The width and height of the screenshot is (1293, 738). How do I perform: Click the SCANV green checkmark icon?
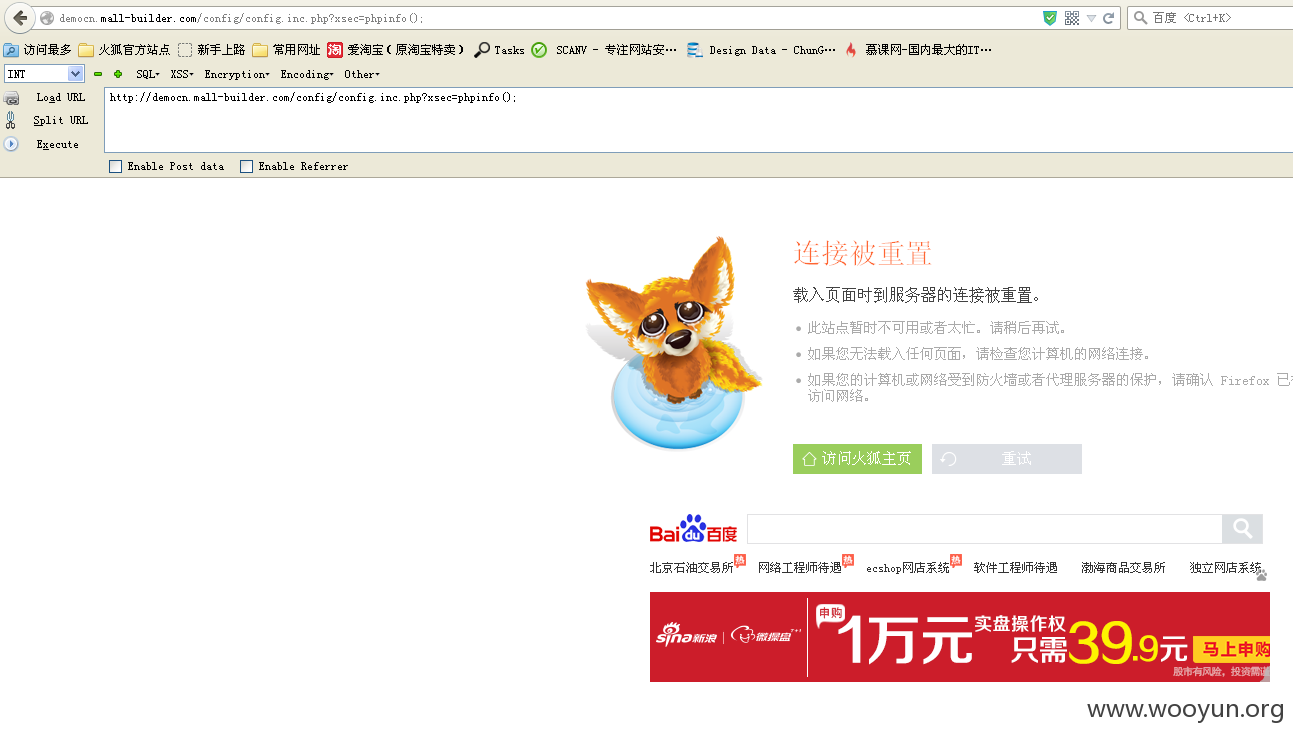pyautogui.click(x=539, y=50)
